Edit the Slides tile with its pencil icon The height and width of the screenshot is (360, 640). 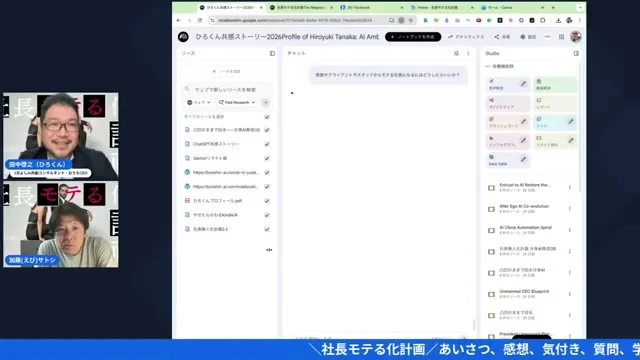click(x=571, y=141)
